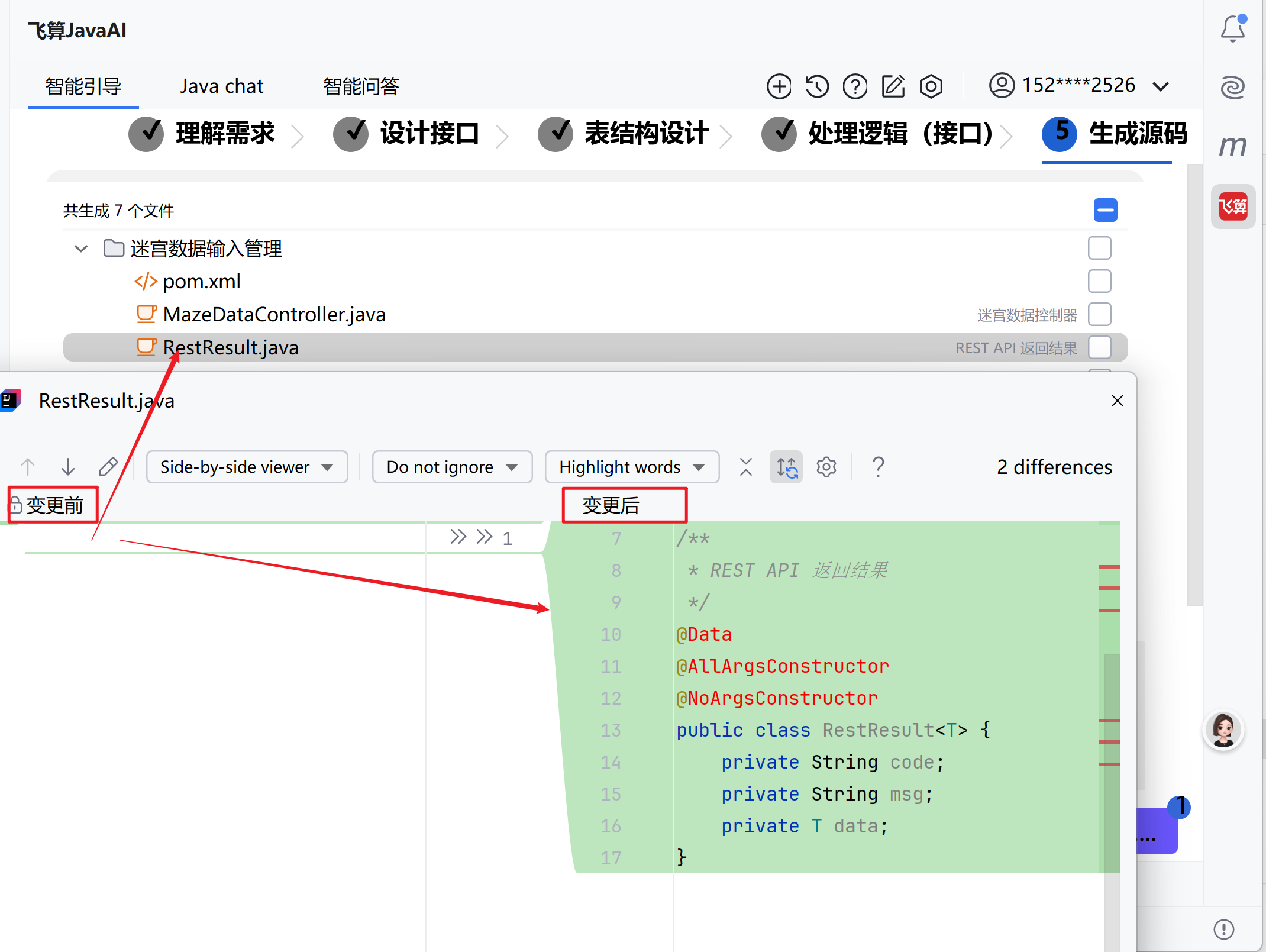Toggle synchronize scrolling in diff toolbar
Screen dimensions: 1266x952
(x=786, y=467)
